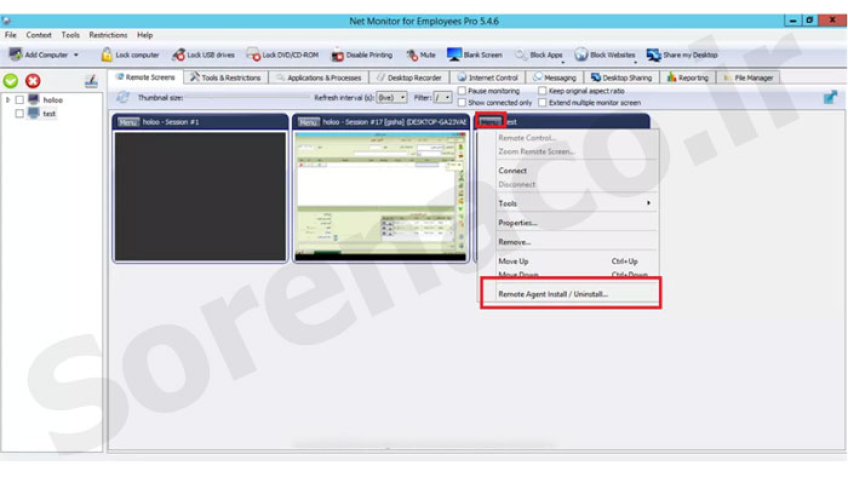The height and width of the screenshot is (477, 848).
Task: Open the Internet Control tab
Action: [488, 77]
